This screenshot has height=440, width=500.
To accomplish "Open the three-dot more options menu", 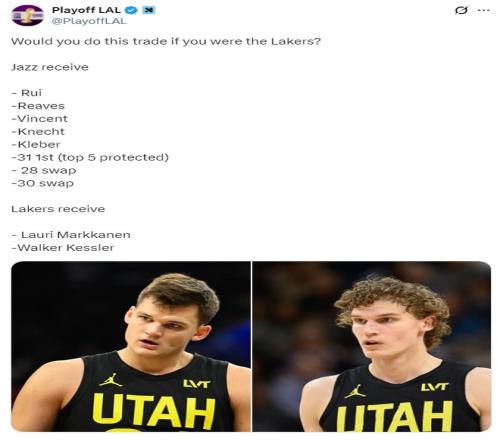I will 483,10.
